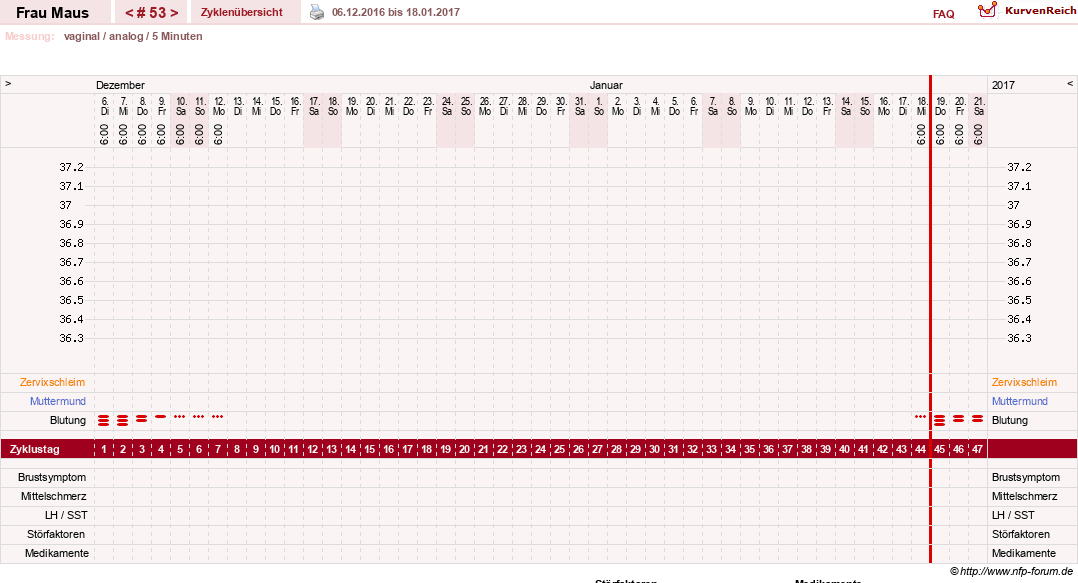Viewport: 1078px width, 583px height.
Task: Click the left Muttermund label
Action: point(58,402)
